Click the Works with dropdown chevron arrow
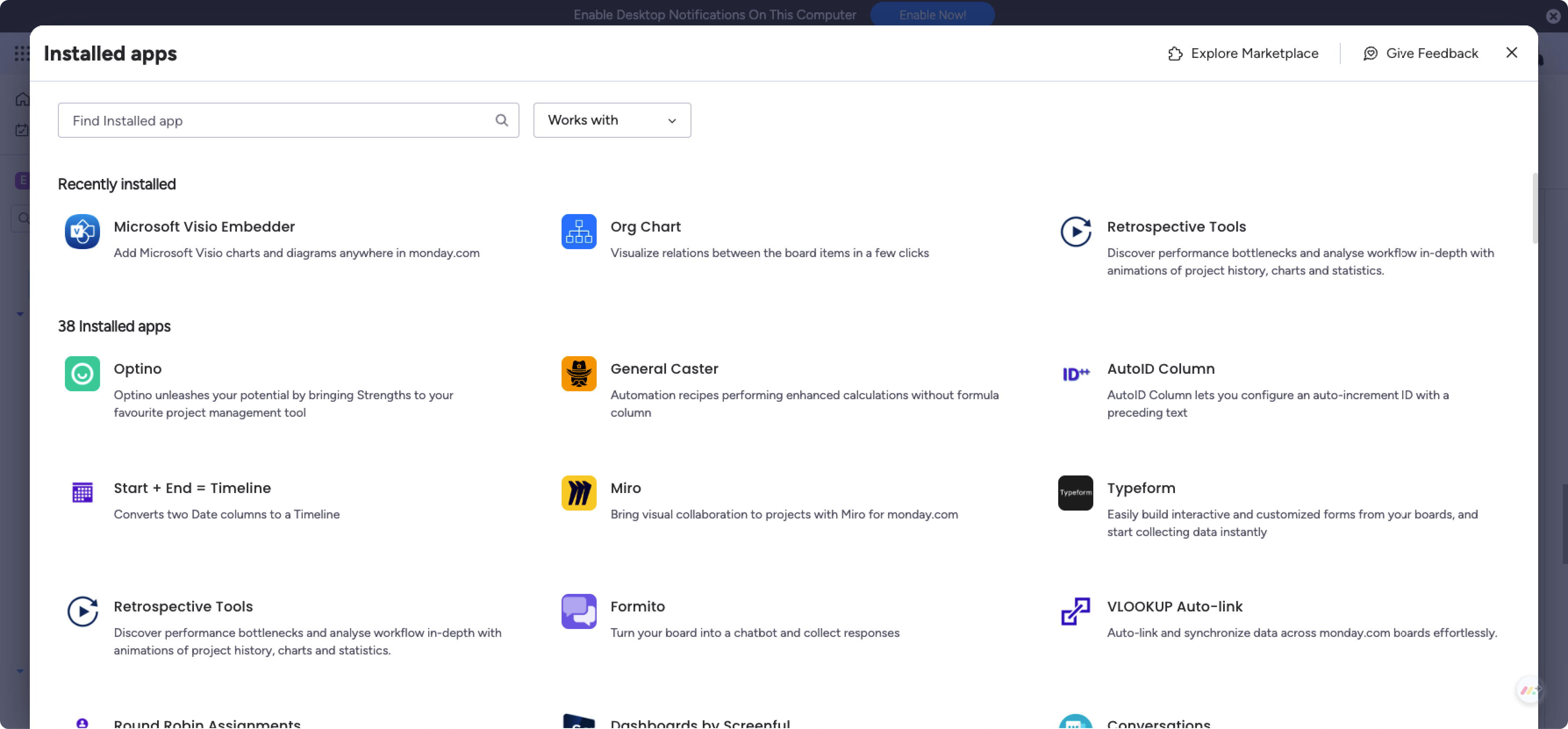Viewport: 1568px width, 729px height. pyautogui.click(x=671, y=121)
